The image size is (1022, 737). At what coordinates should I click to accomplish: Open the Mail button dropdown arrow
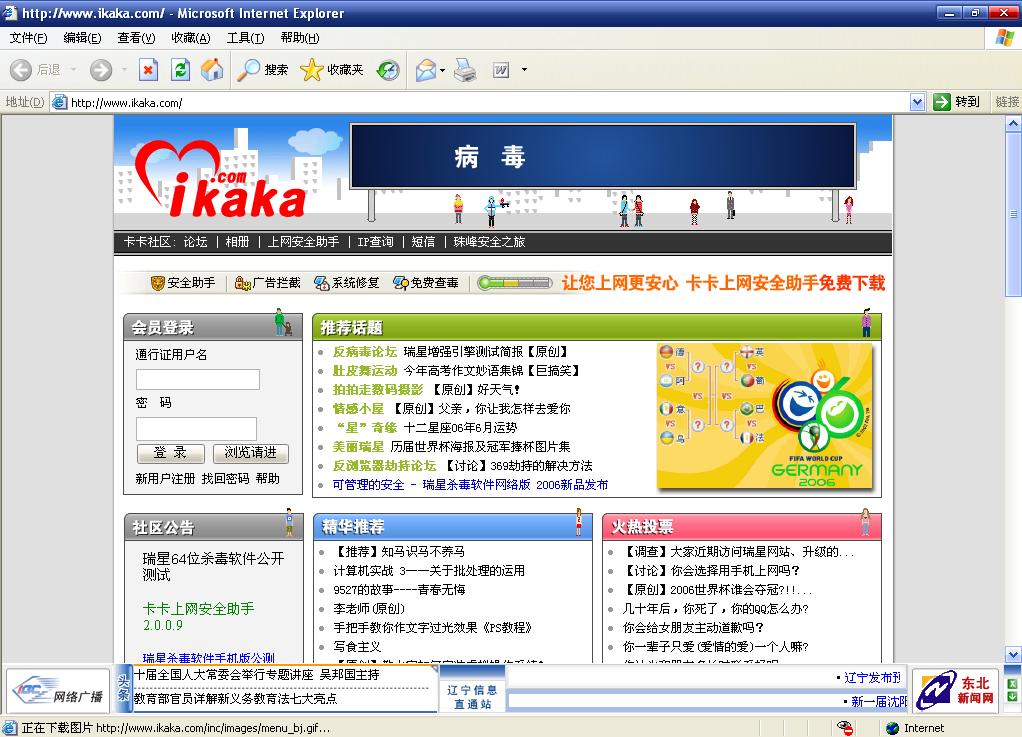click(443, 70)
